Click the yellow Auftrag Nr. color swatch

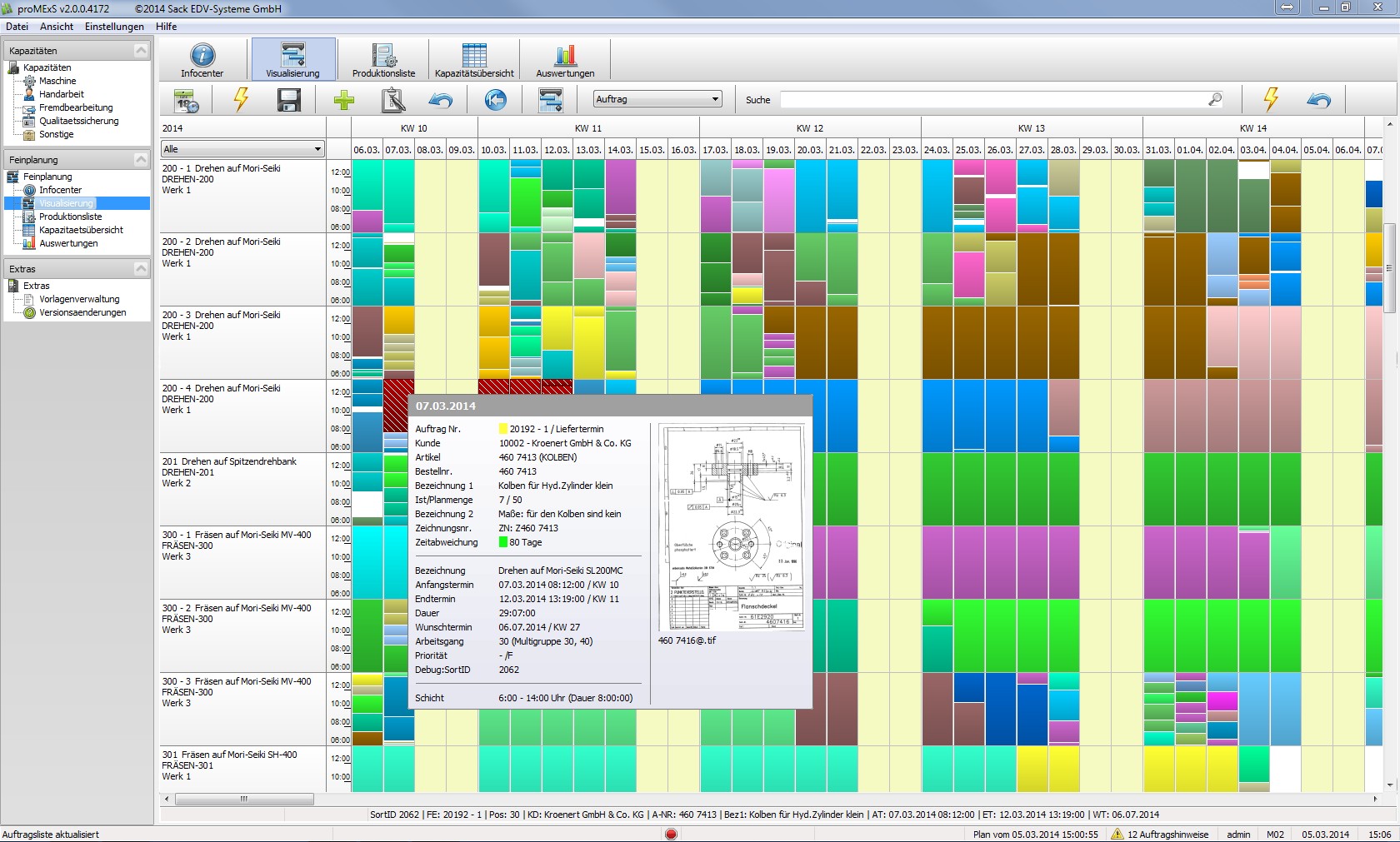(502, 429)
